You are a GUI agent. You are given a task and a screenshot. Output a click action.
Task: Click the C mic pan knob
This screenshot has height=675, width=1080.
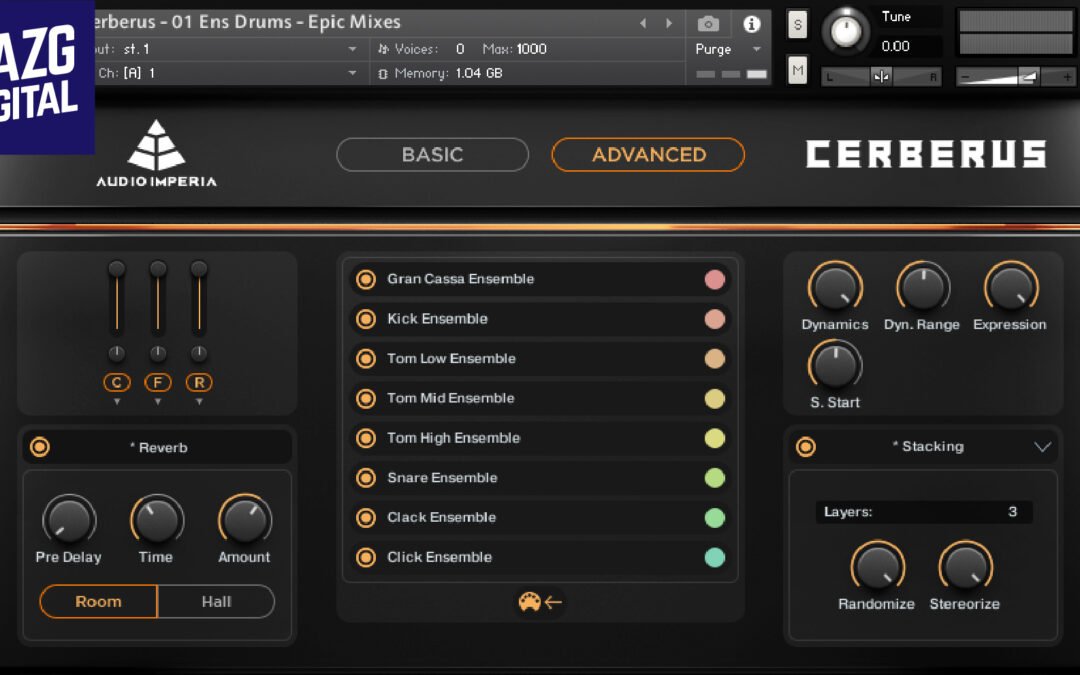[117, 353]
